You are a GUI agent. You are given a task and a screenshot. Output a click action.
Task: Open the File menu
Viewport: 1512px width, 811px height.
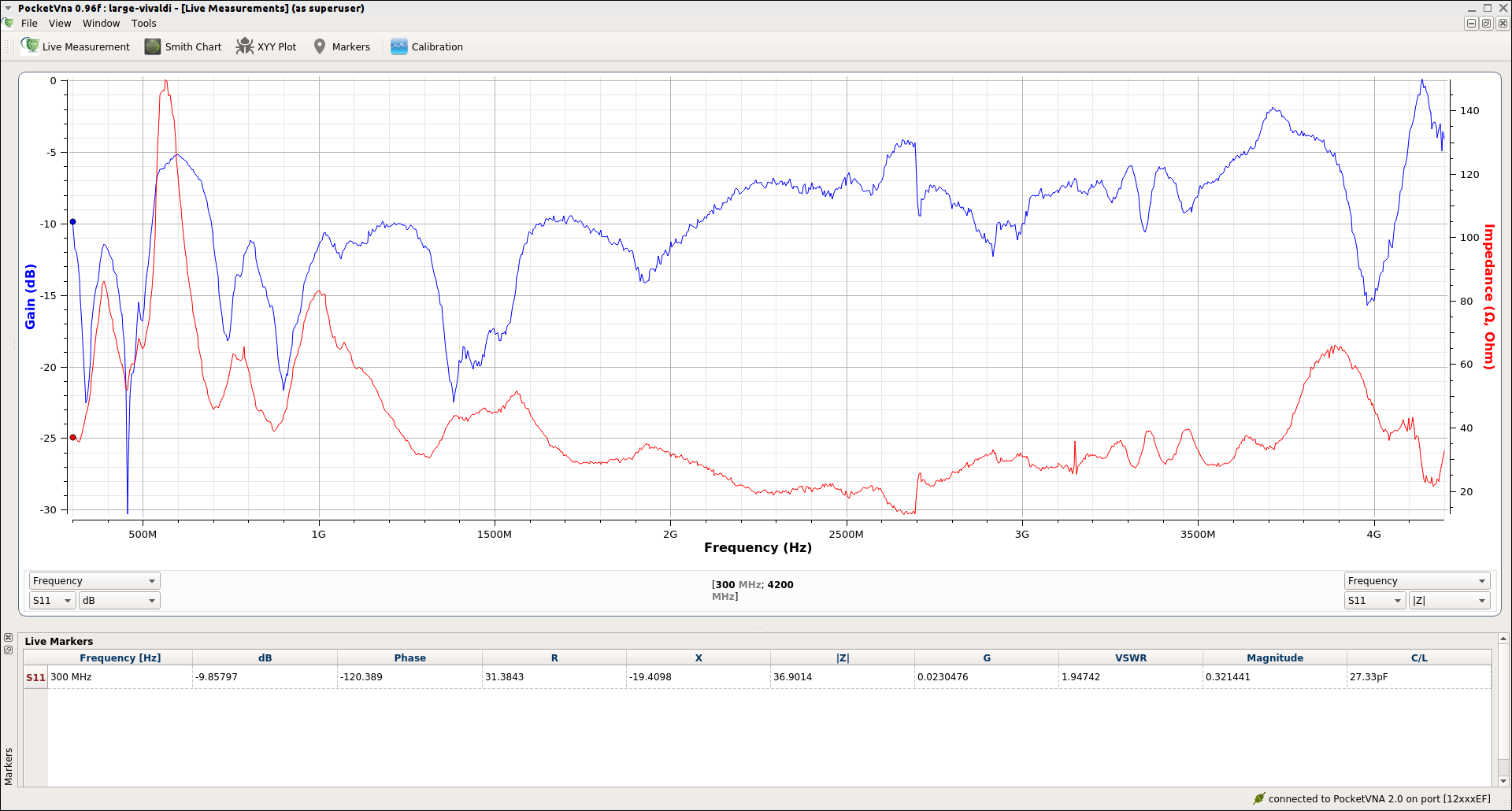[29, 23]
